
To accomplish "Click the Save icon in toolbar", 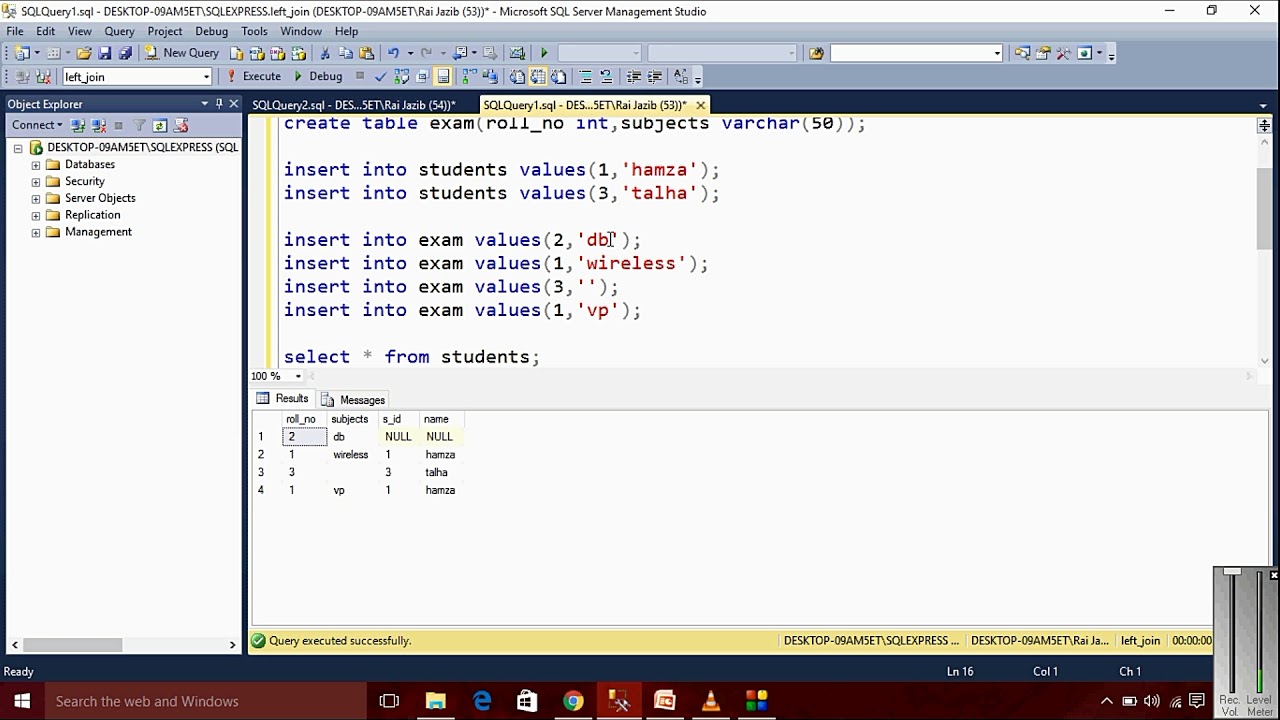I will (x=105, y=53).
